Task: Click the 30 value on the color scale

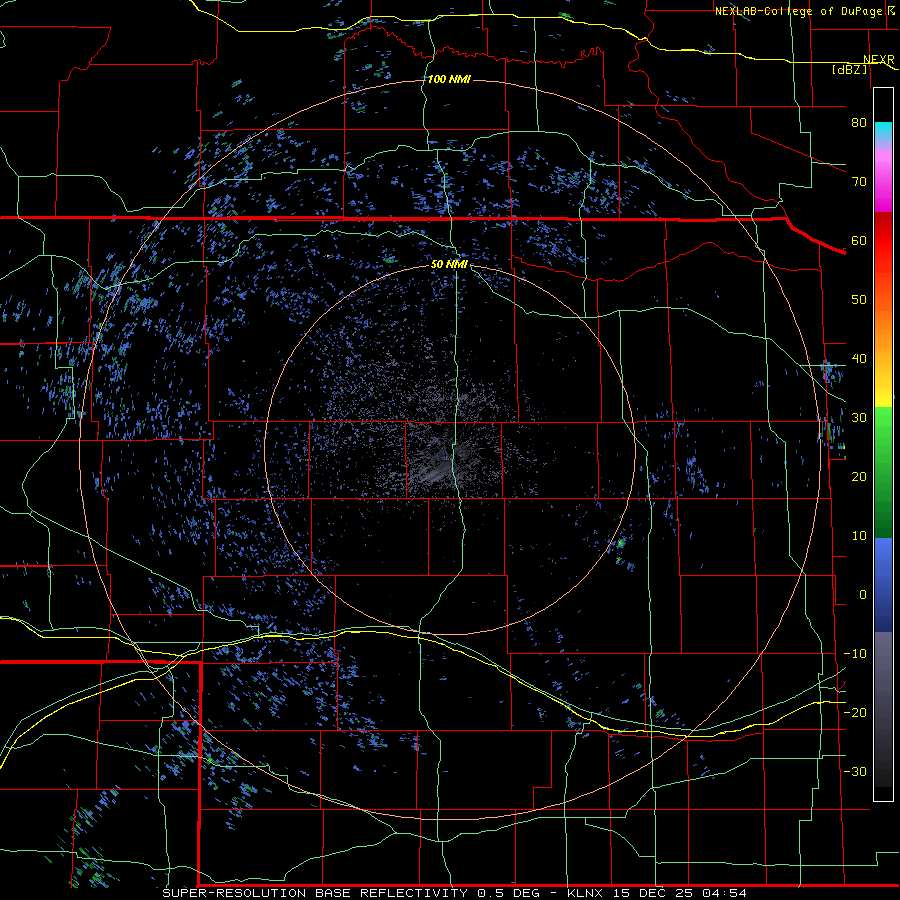Action: (x=859, y=418)
